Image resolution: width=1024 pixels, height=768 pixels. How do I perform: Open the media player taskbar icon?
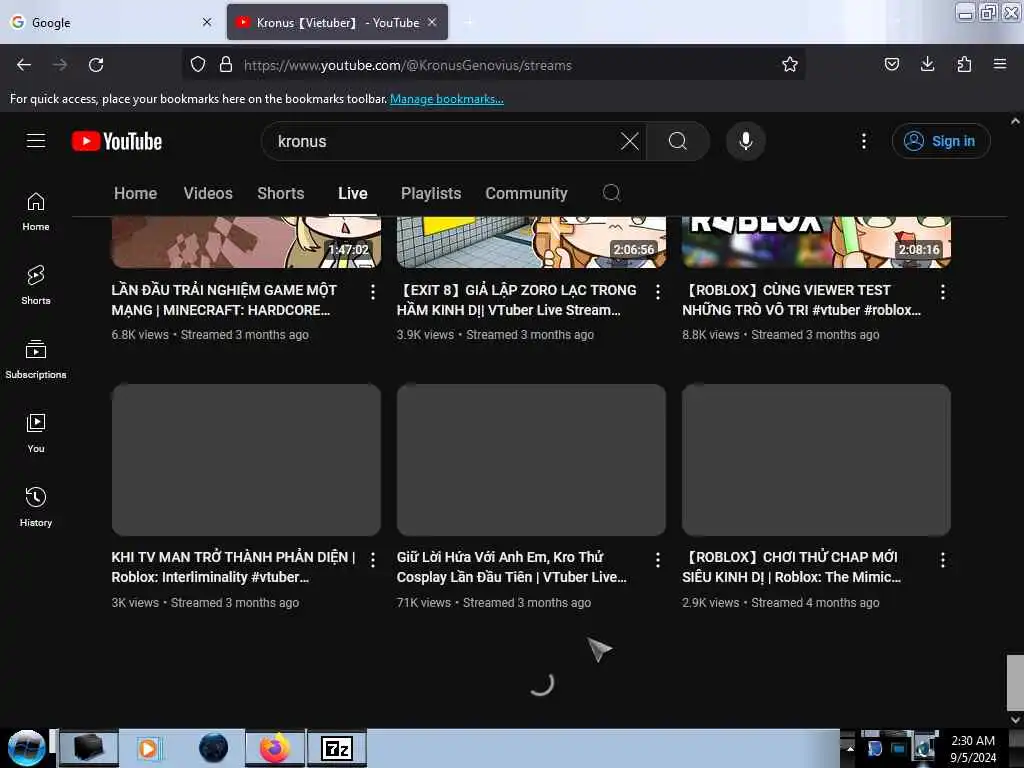pos(148,748)
